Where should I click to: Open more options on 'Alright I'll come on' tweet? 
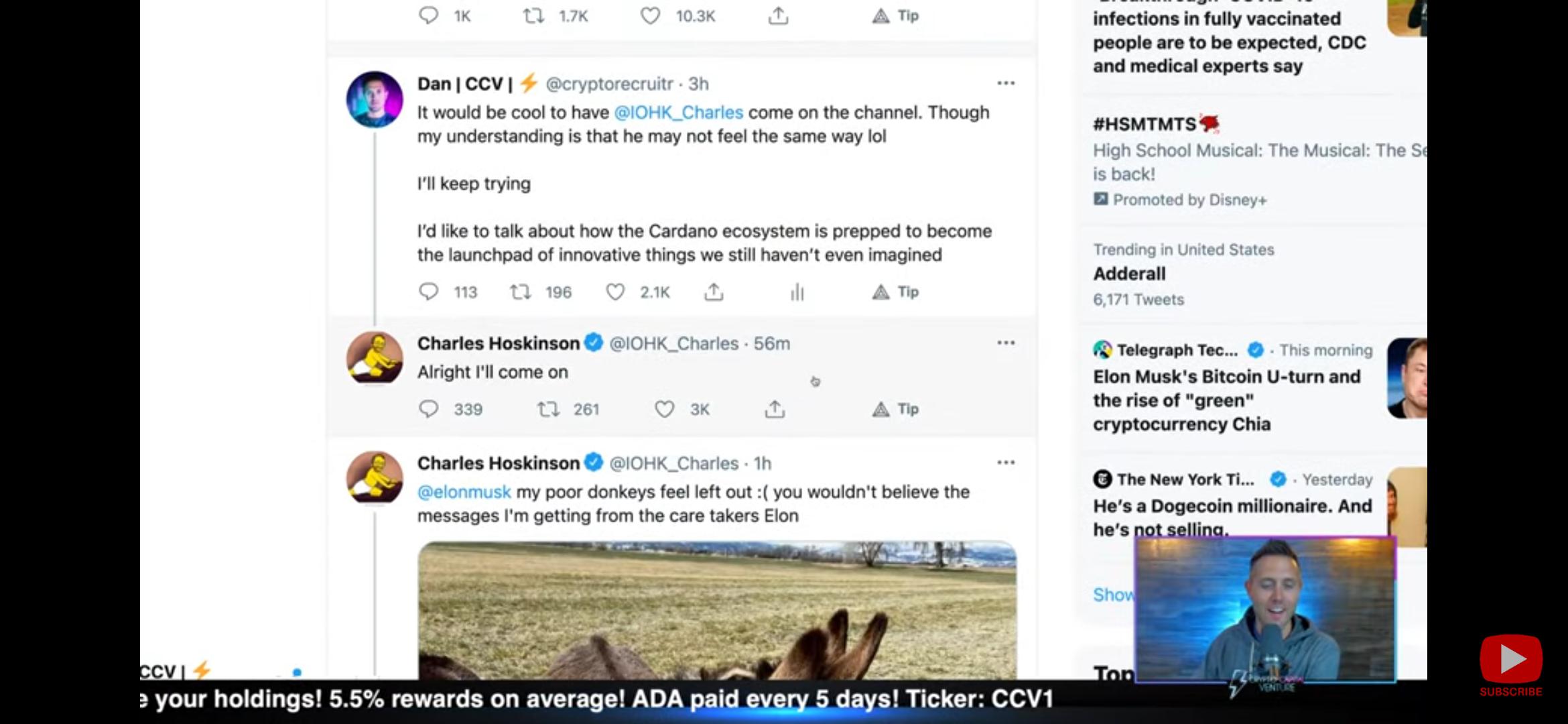point(1006,343)
